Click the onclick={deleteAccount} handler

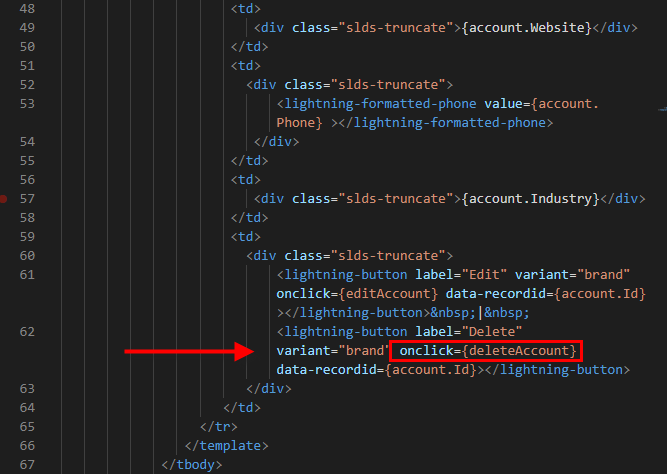tap(488, 351)
